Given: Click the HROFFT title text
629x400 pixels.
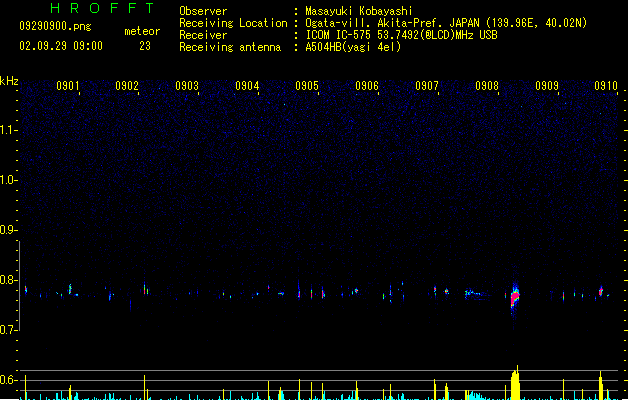Looking at the screenshot, I should point(102,8).
